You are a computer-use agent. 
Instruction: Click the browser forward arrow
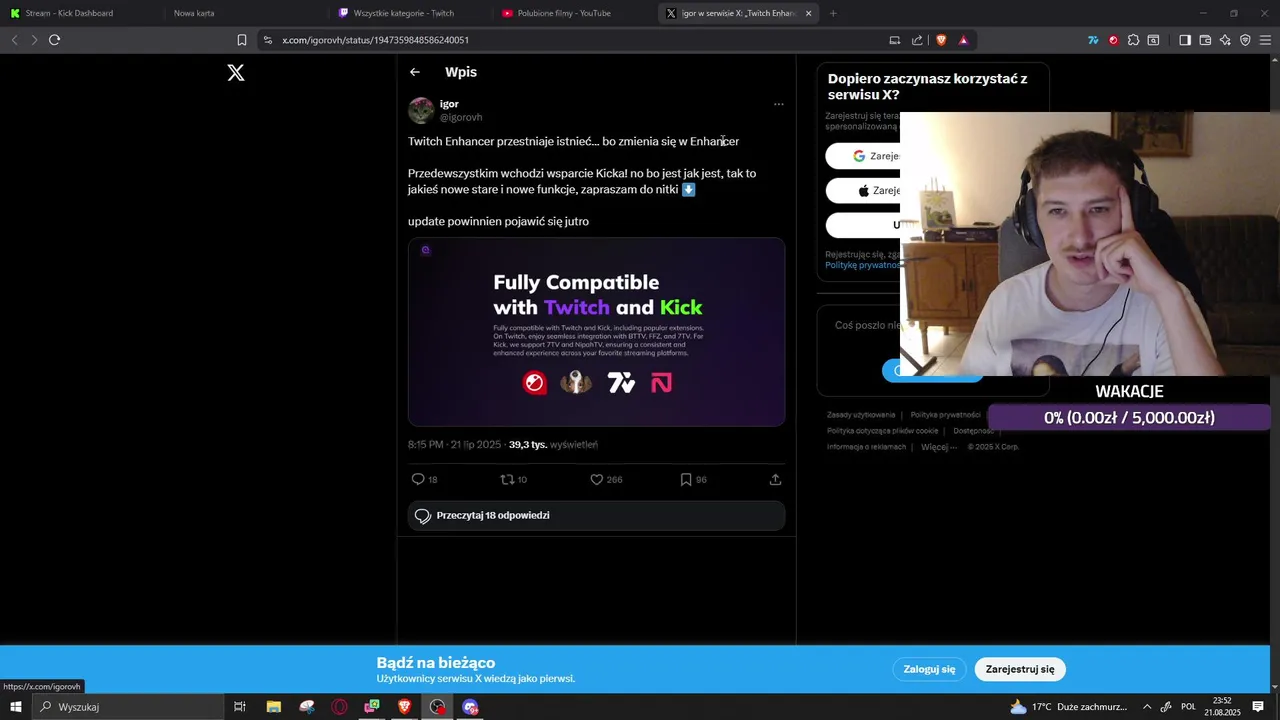34,40
